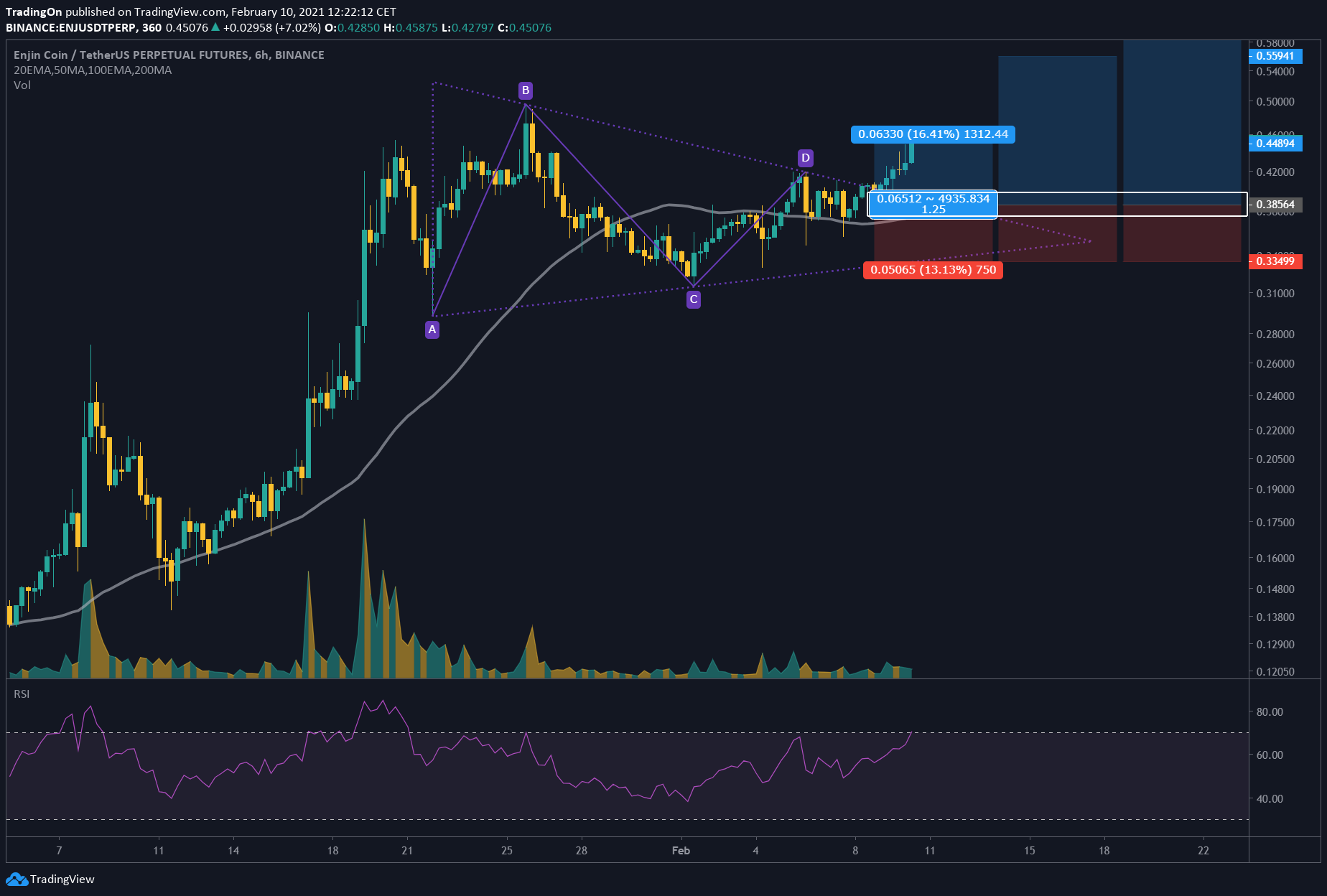Viewport: 1327px width, 896px height.
Task: Click the RSI pane label
Action: 22,694
